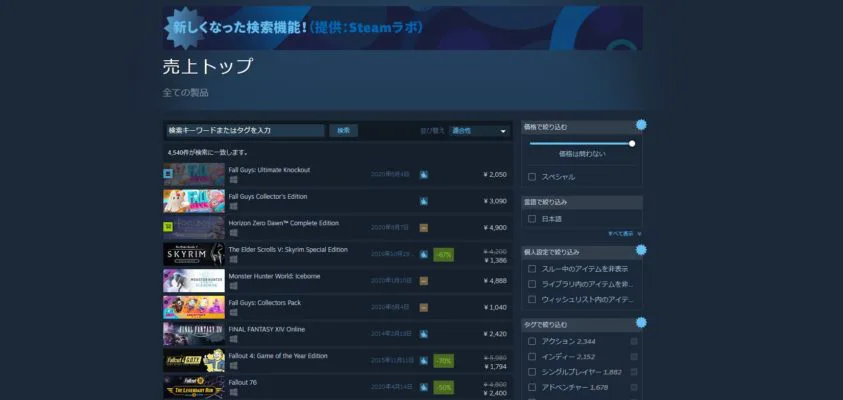Collapse the 価格で絞り込む panel header
Image resolution: width=843 pixels, height=400 pixels.
[582, 127]
